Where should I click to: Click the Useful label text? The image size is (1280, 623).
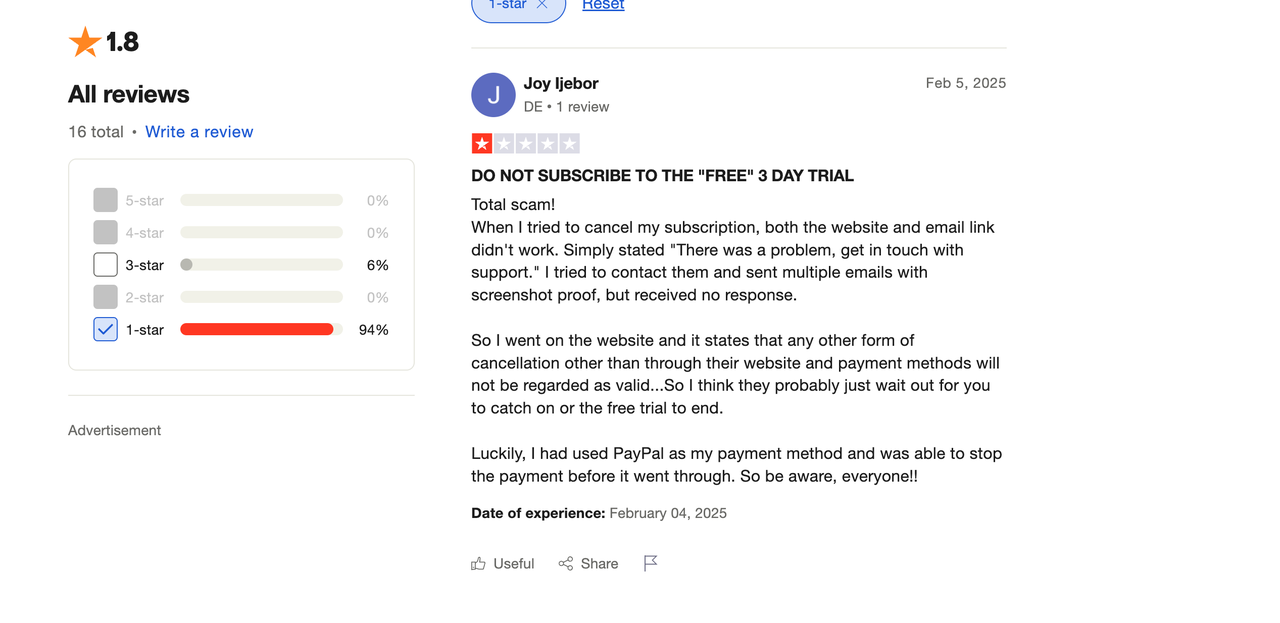[514, 564]
